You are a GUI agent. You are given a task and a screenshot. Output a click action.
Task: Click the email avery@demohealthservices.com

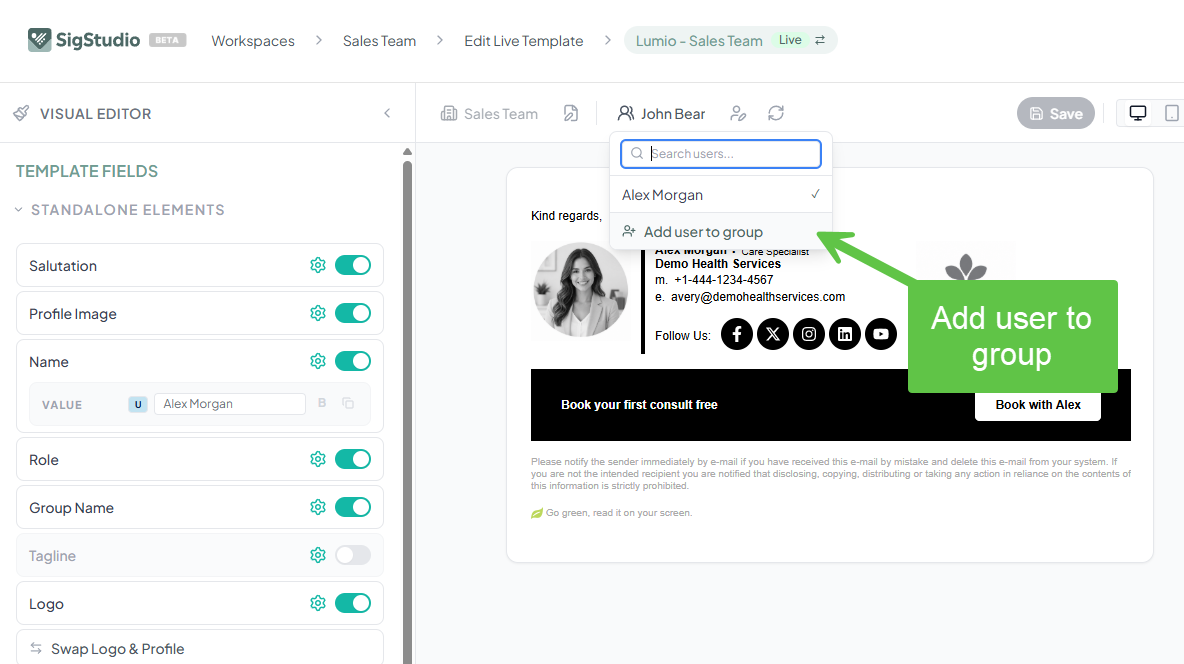tap(757, 297)
